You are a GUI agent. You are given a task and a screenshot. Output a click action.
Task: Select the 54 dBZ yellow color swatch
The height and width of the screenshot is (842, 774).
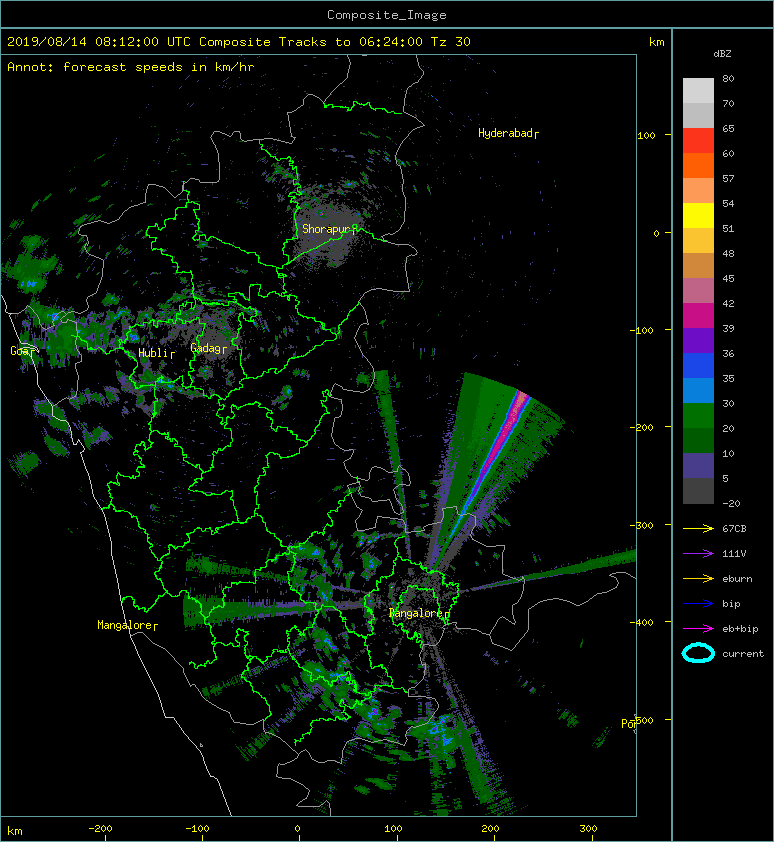pos(698,216)
